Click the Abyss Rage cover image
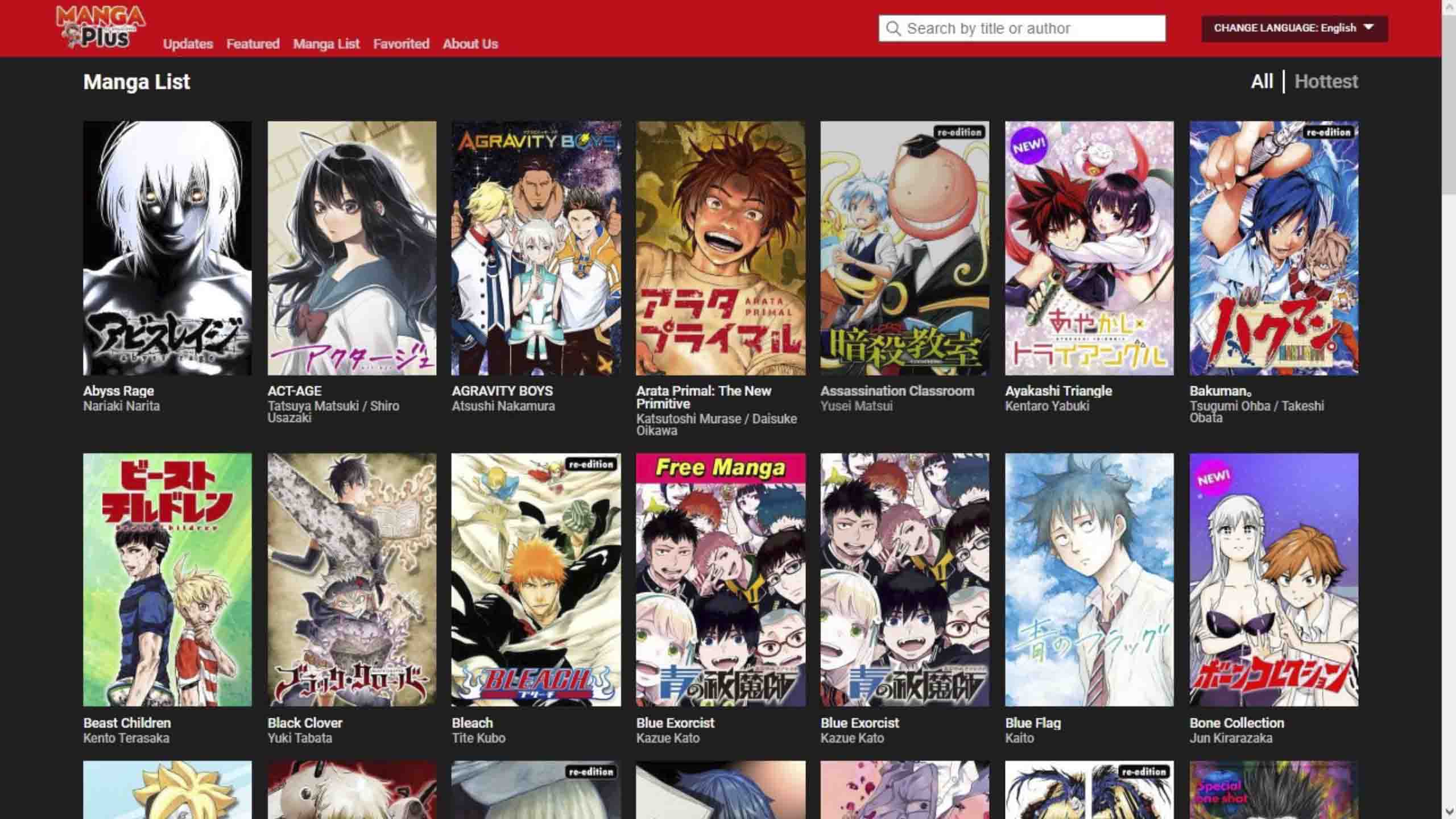Image resolution: width=1456 pixels, height=819 pixels. click(x=168, y=247)
